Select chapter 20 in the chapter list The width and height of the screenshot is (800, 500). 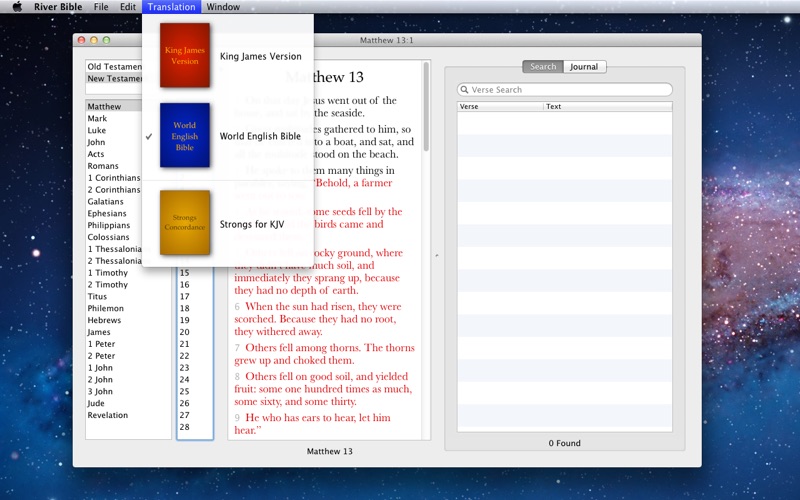(x=185, y=332)
